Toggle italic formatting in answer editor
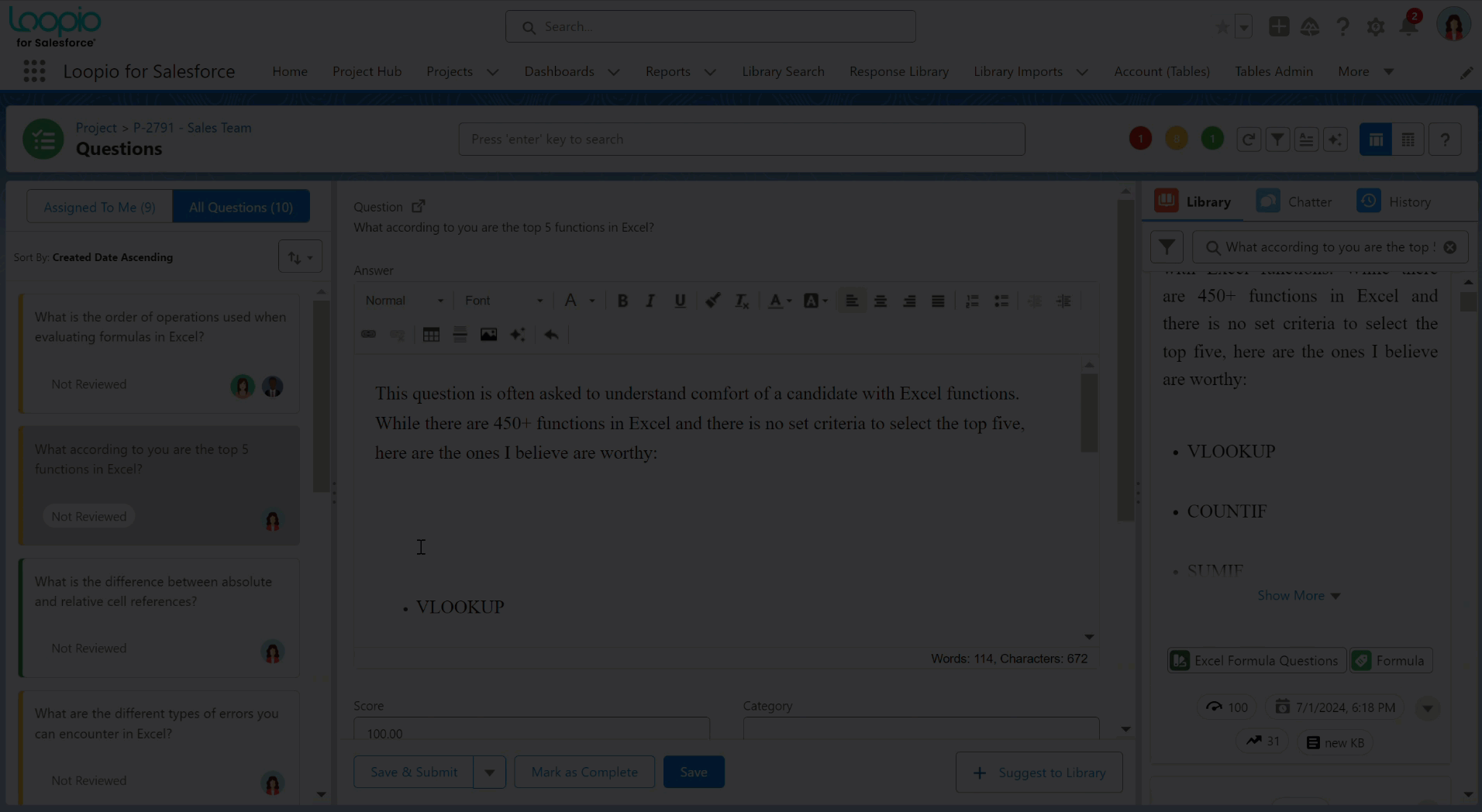 click(650, 301)
